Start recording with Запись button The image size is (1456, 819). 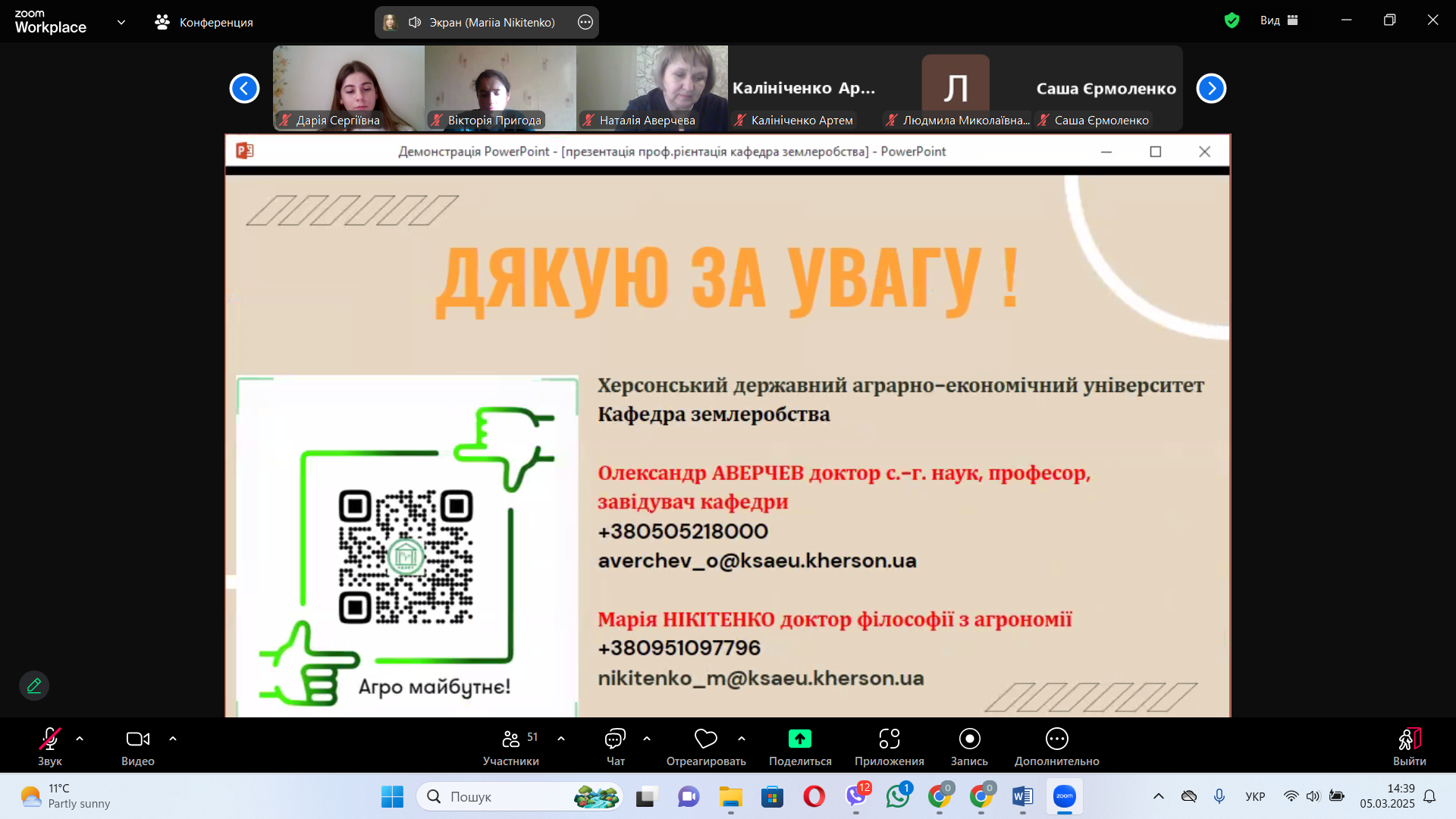coord(969,746)
